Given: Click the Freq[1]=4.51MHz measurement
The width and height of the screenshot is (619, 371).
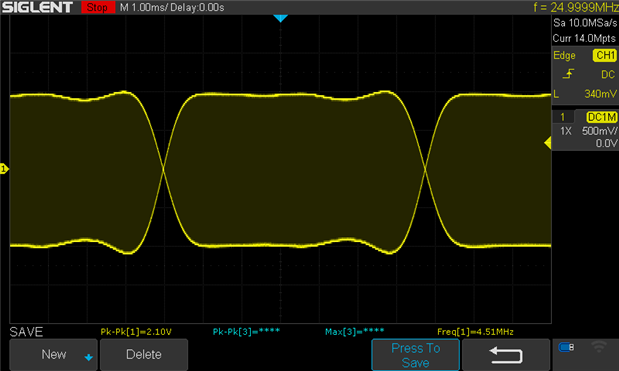Looking at the screenshot, I should [475, 332].
